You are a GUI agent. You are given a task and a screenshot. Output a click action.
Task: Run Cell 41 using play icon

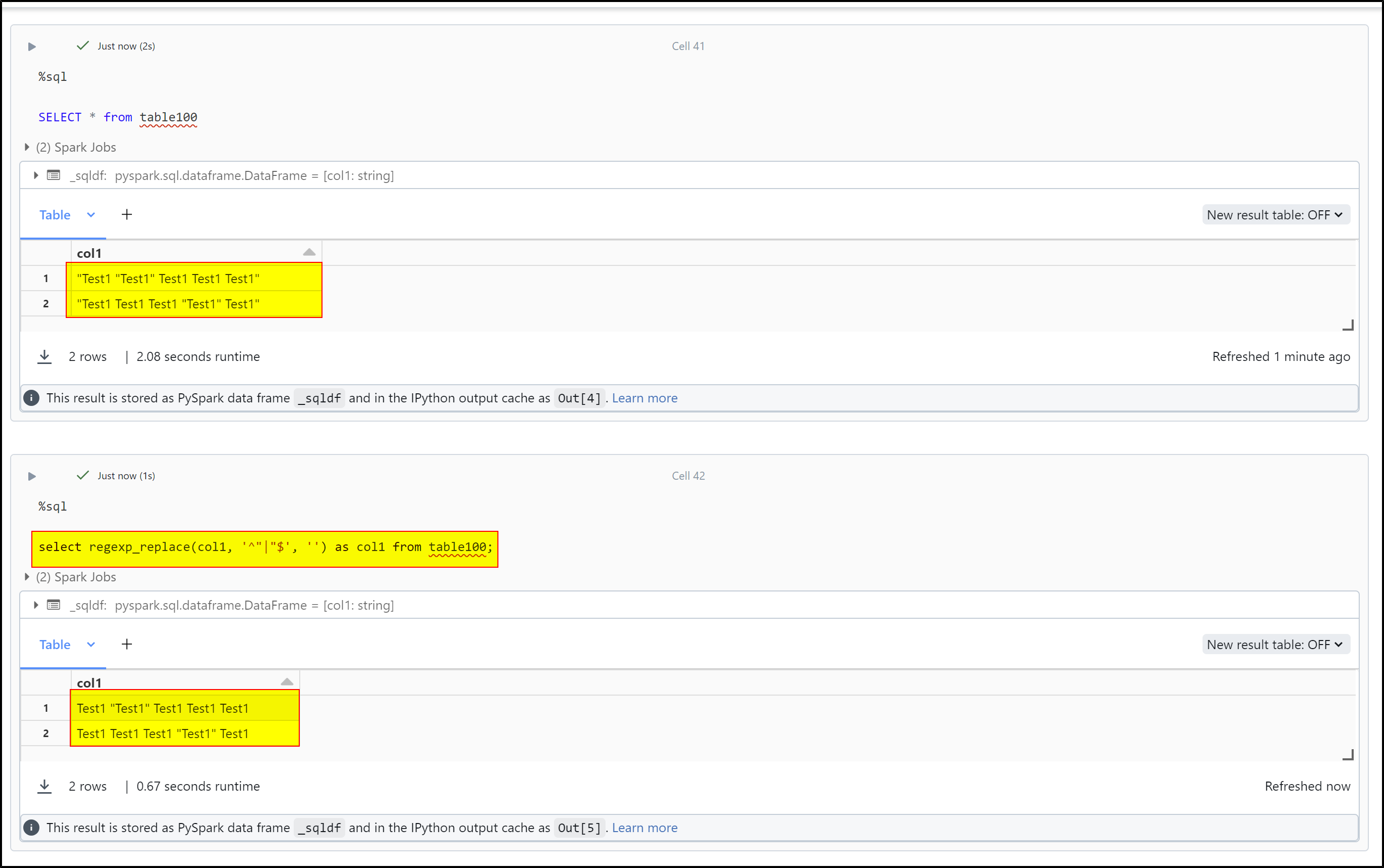32,47
